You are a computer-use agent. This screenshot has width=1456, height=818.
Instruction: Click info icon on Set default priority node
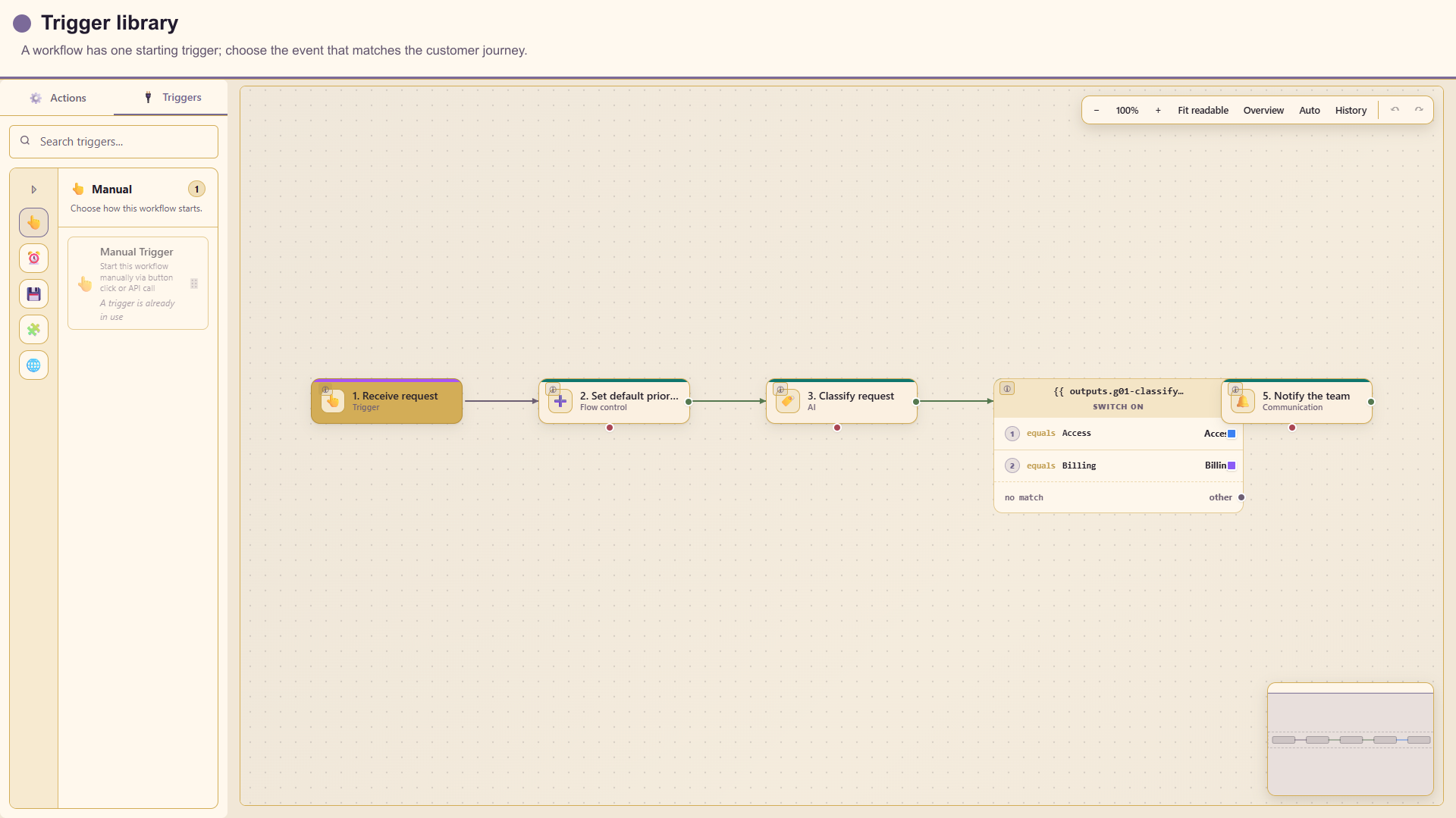553,390
